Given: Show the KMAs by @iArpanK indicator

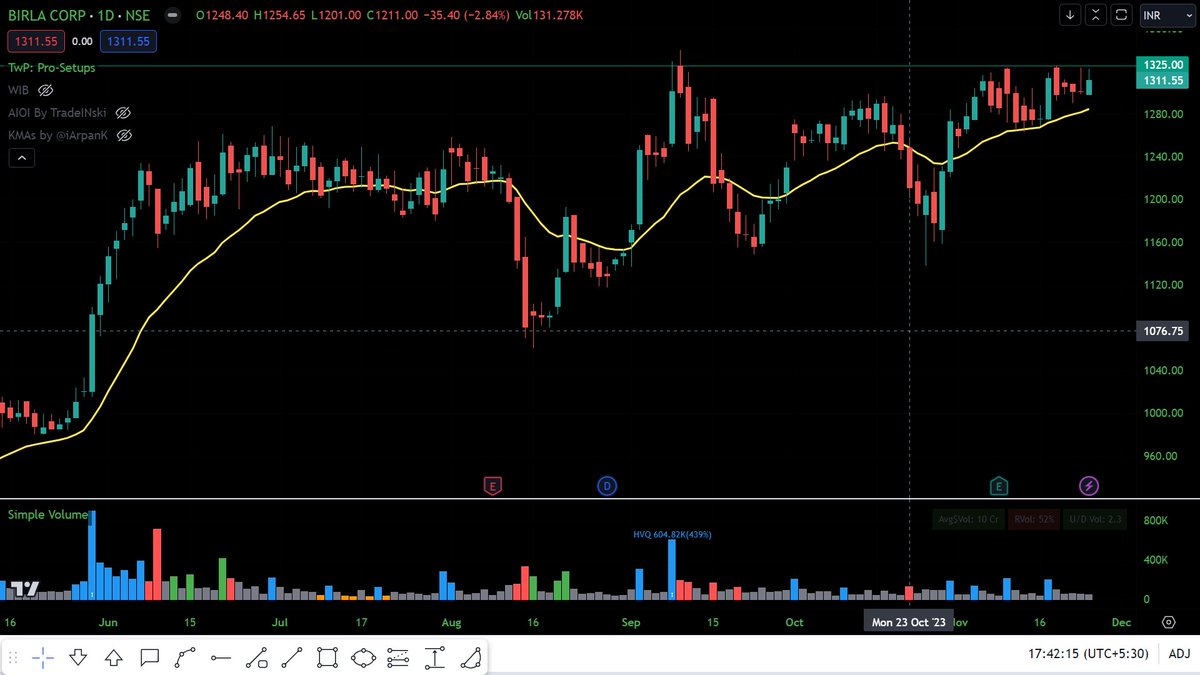Looking at the screenshot, I should pos(125,135).
